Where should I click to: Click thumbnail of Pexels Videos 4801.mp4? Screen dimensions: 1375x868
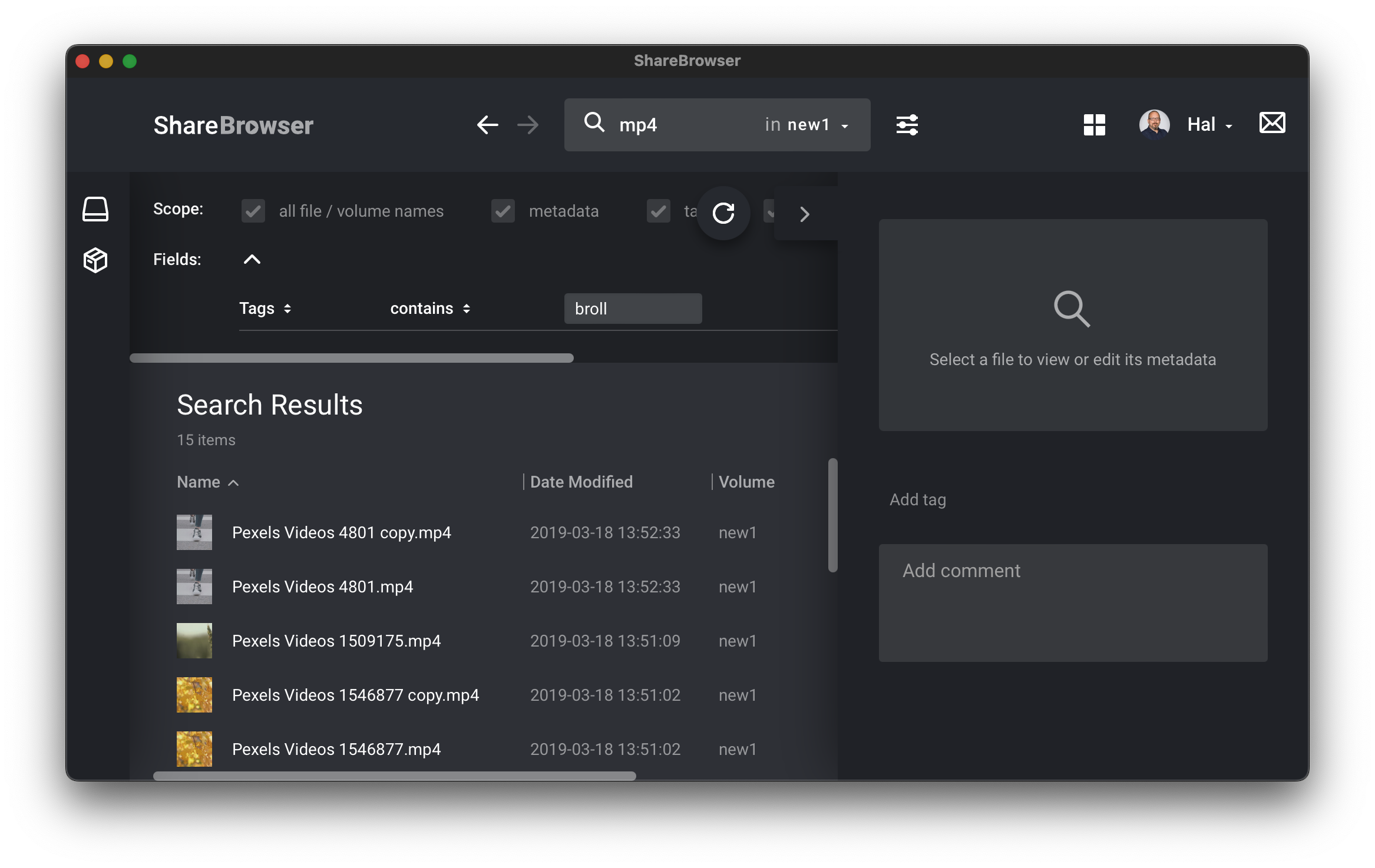click(194, 587)
